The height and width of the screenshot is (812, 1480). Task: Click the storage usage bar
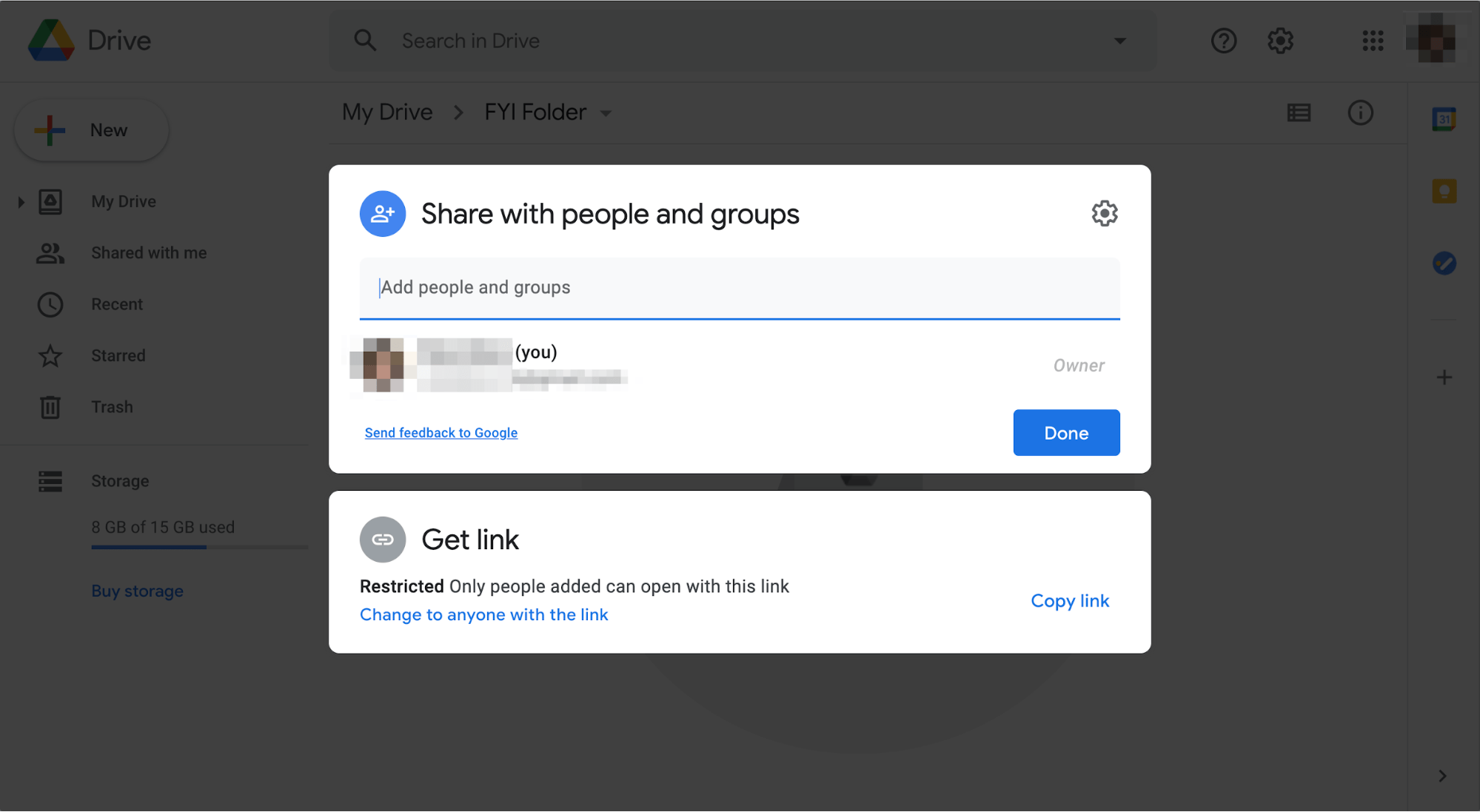tap(199, 547)
